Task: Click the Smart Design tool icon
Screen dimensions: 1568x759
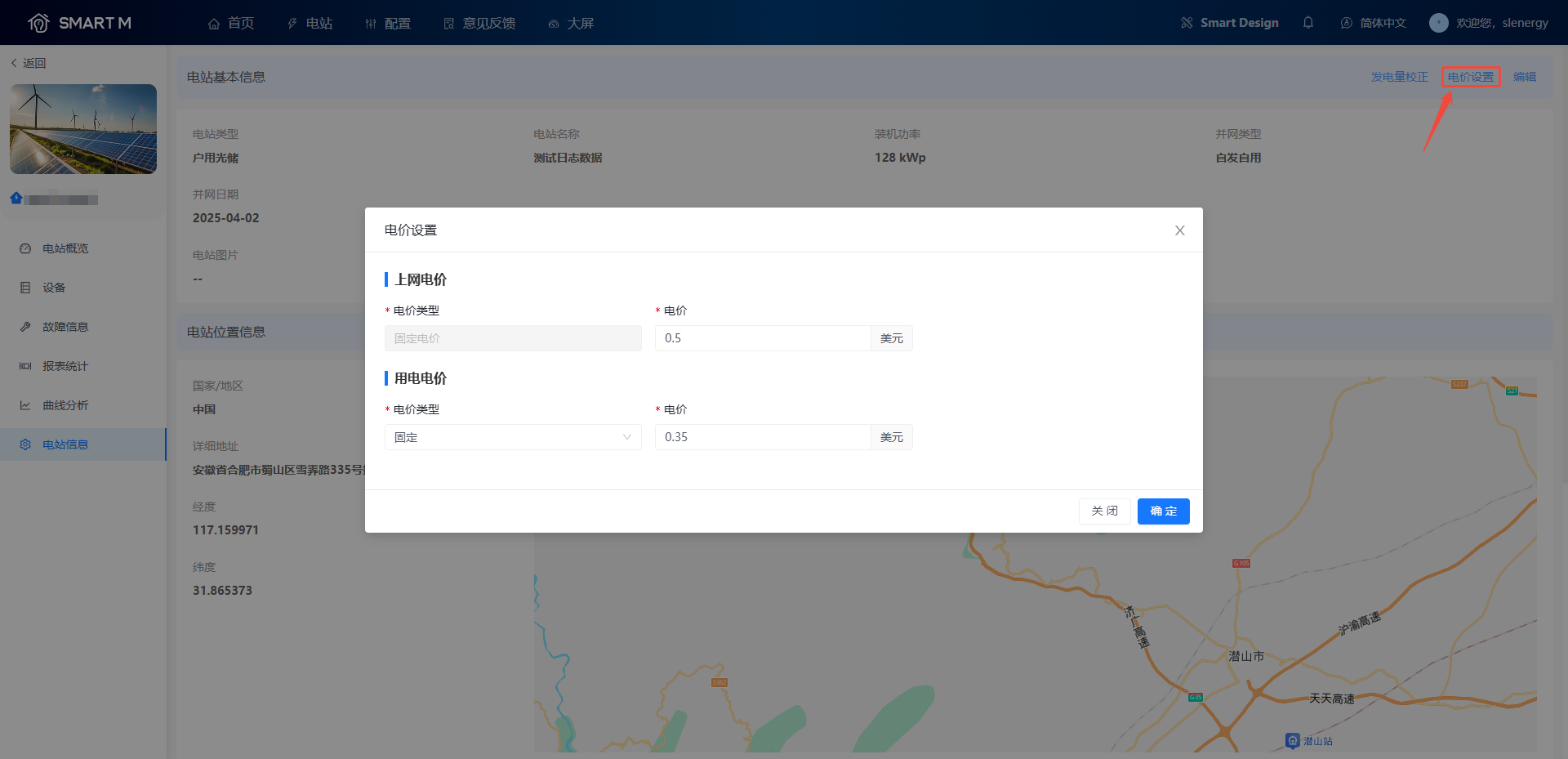Action: [1187, 23]
